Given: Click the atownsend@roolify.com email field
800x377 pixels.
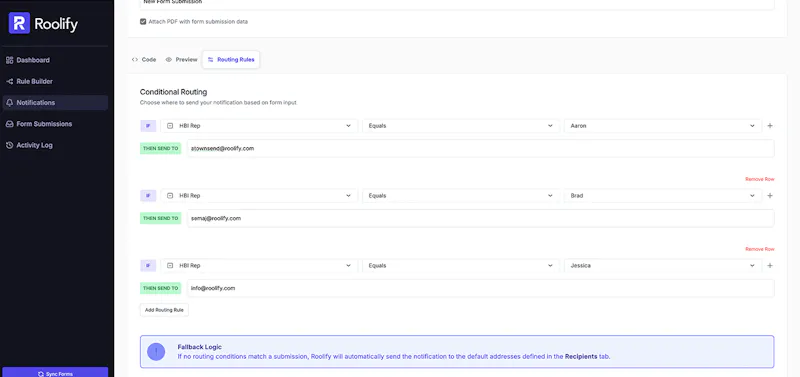Looking at the screenshot, I should click(481, 148).
